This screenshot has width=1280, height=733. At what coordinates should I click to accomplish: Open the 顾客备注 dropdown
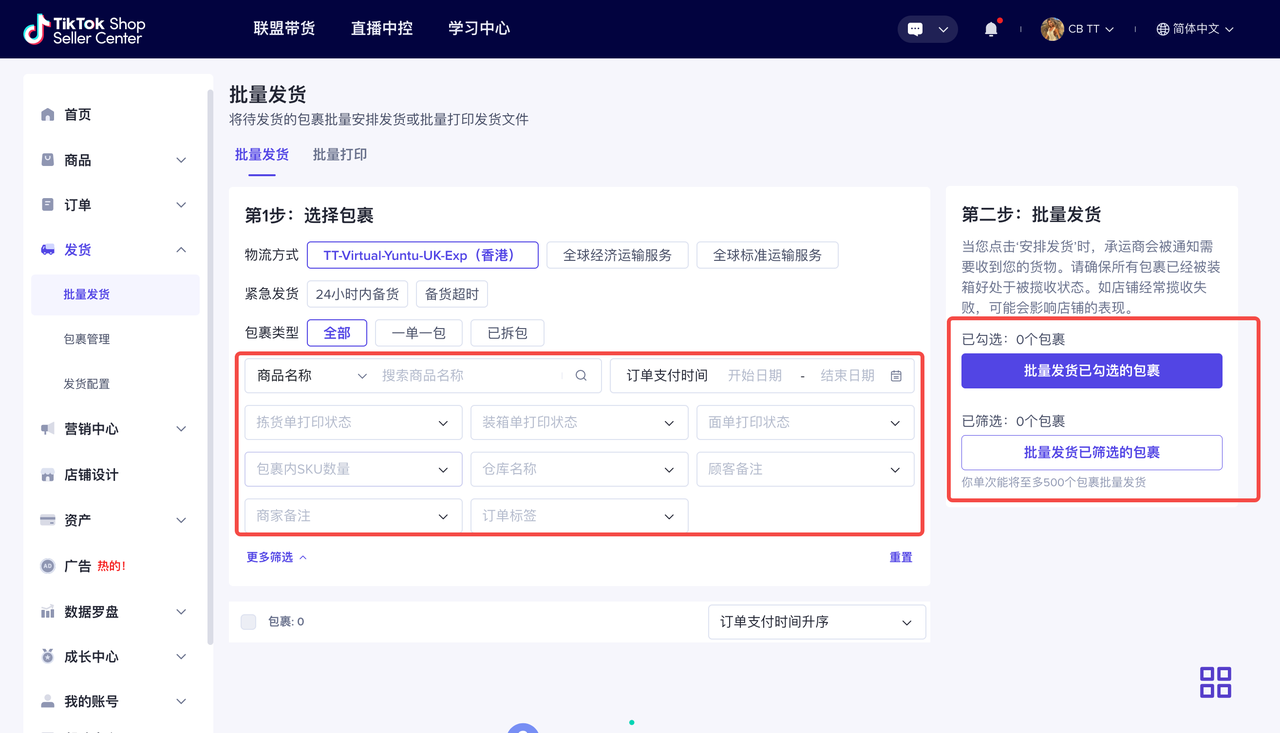tap(805, 469)
